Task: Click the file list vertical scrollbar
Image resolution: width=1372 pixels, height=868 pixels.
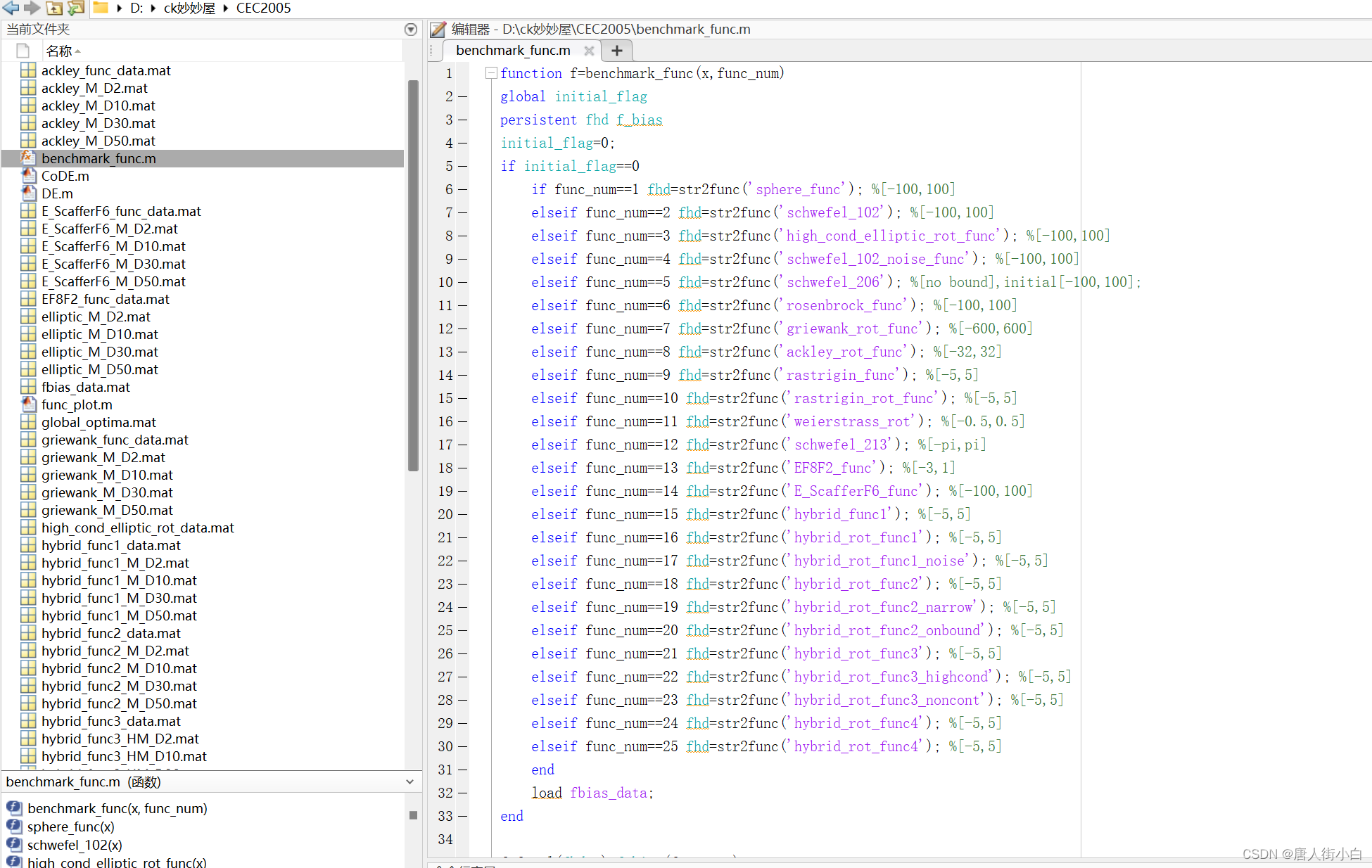Action: (413, 274)
